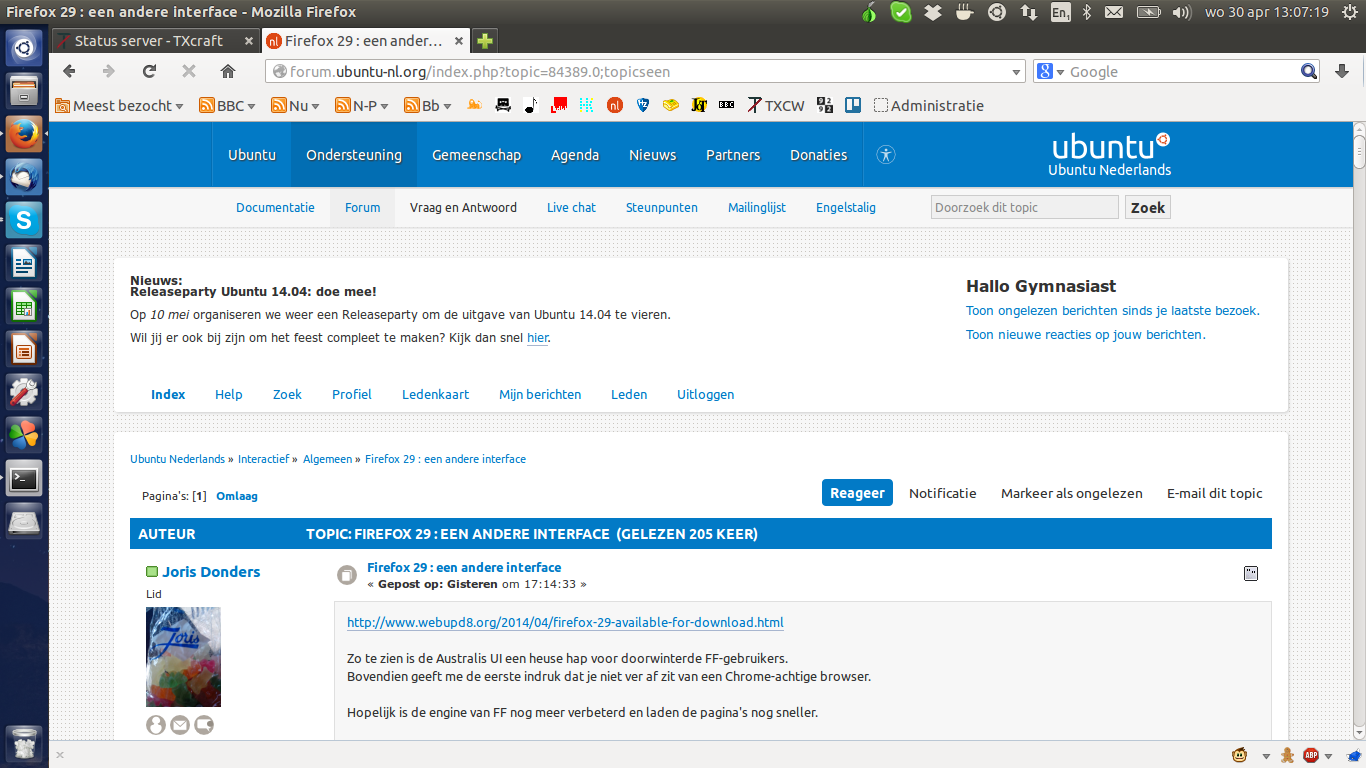Screen dimensions: 1366x768
Task: Open the system power cog menu
Action: coord(1349,12)
